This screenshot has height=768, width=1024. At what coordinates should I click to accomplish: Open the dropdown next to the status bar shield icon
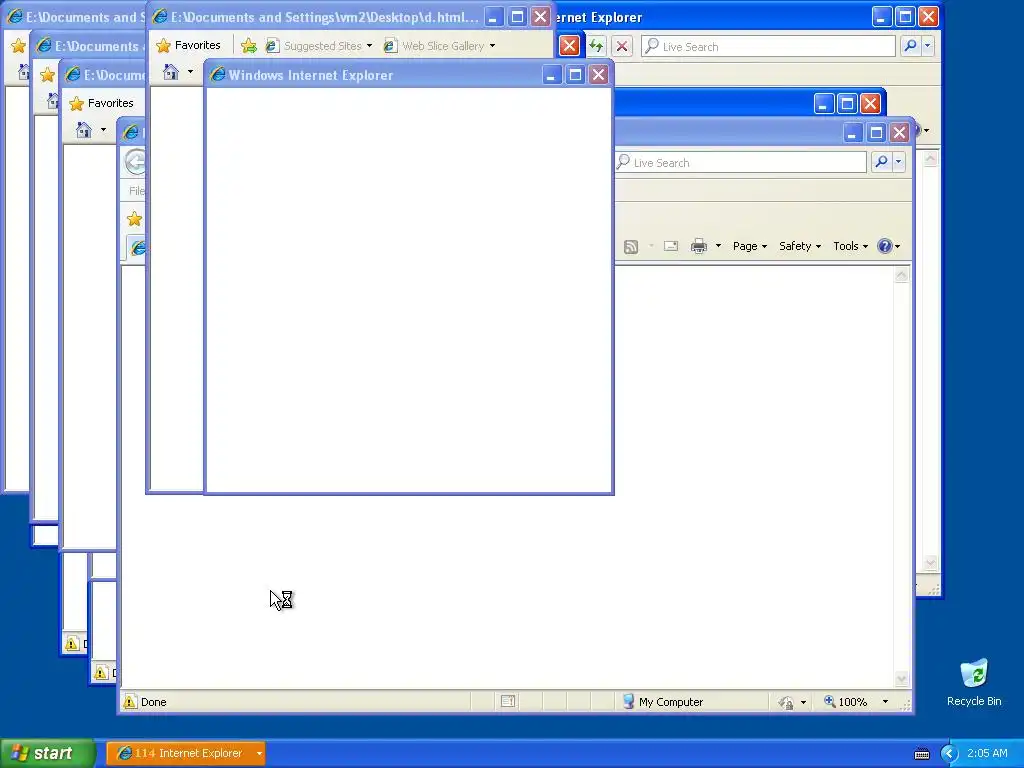coord(803,703)
